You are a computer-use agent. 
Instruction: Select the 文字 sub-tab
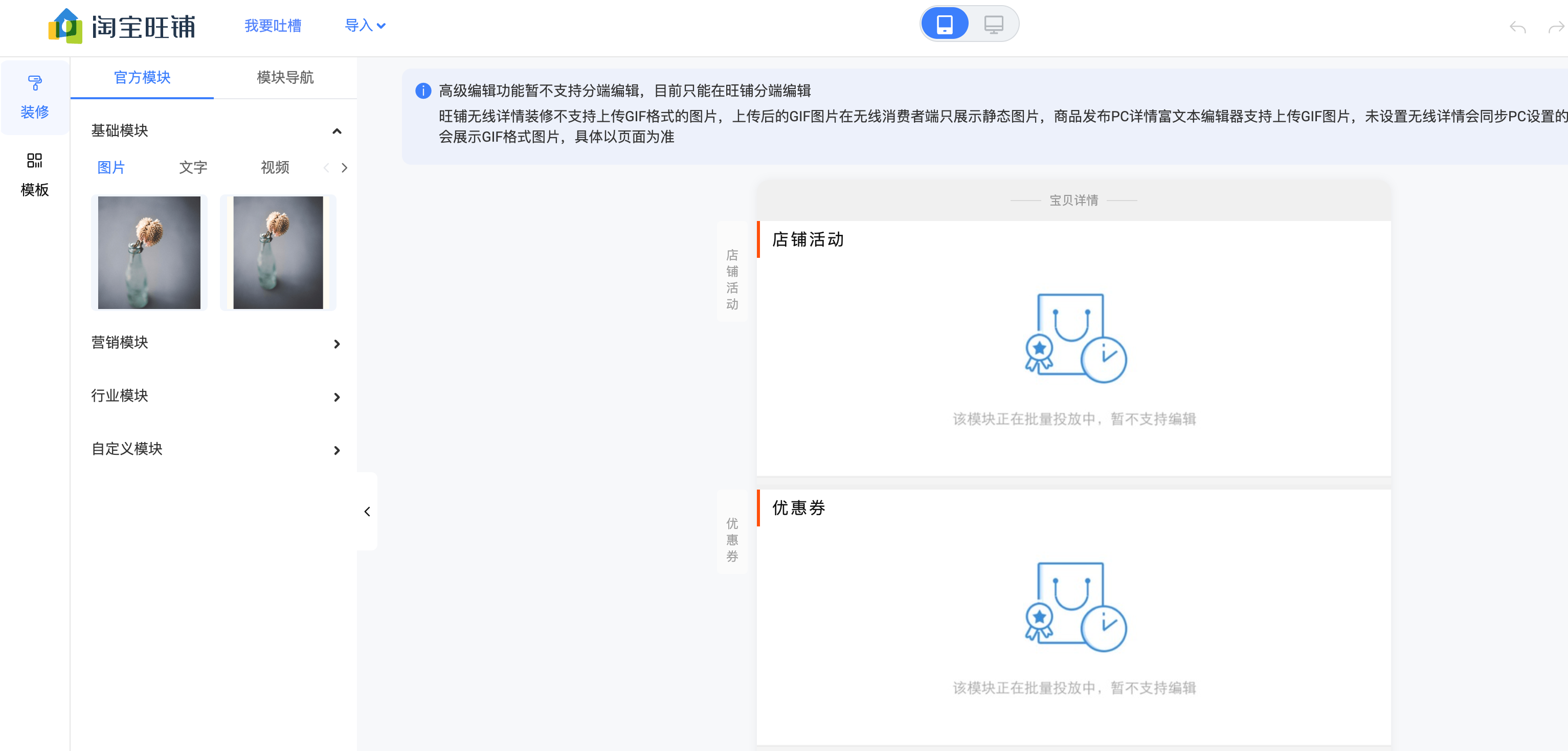click(193, 167)
